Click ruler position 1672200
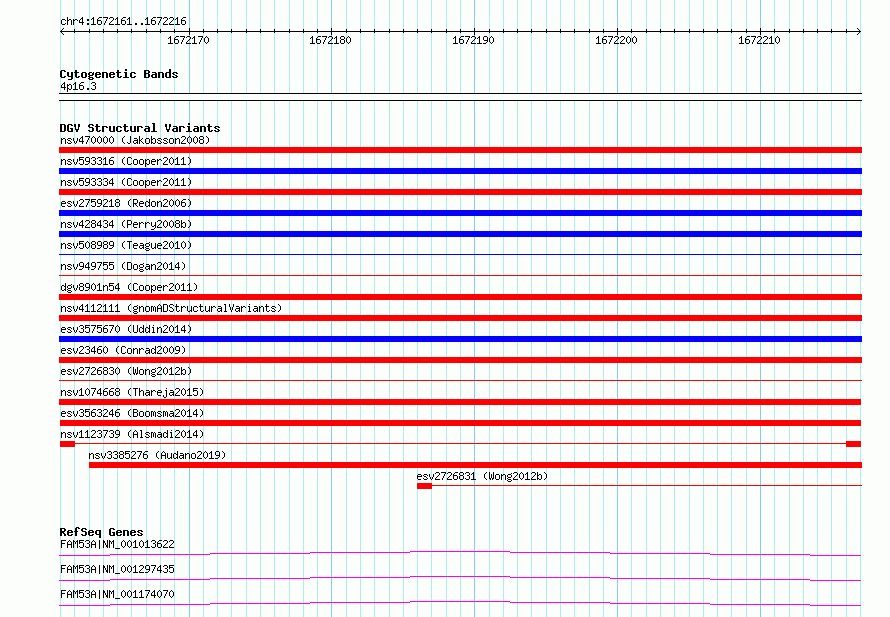 [x=616, y=40]
